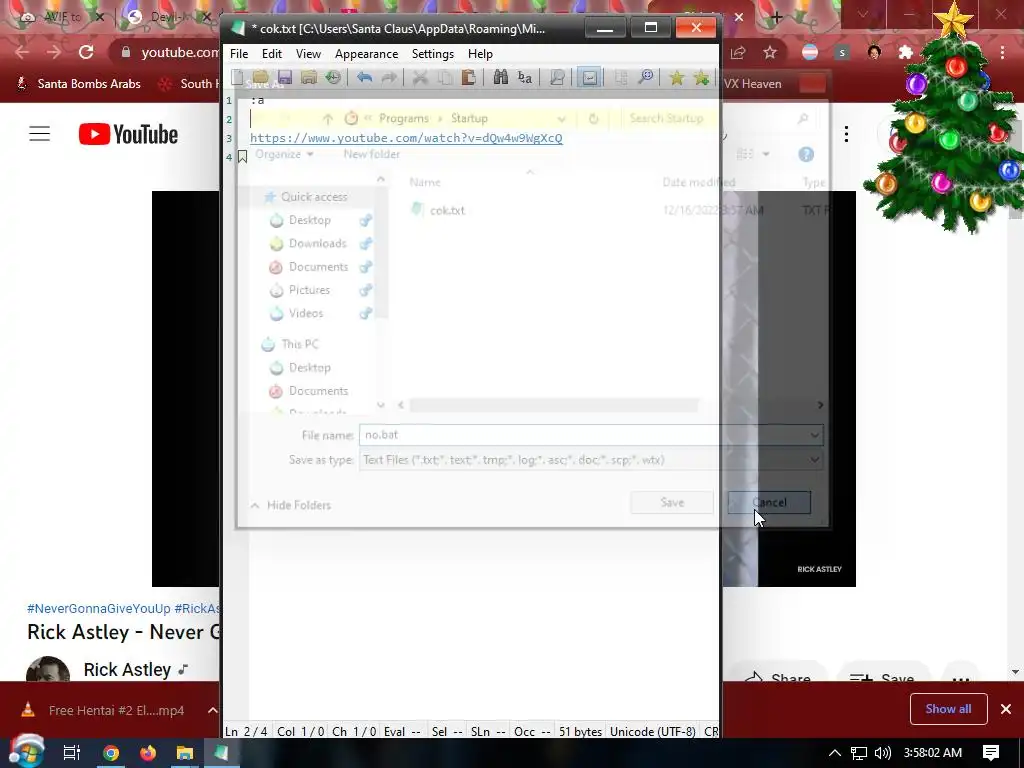The width and height of the screenshot is (1024, 768).
Task: Click the Cancel button in Save As dialog
Action: point(769,502)
